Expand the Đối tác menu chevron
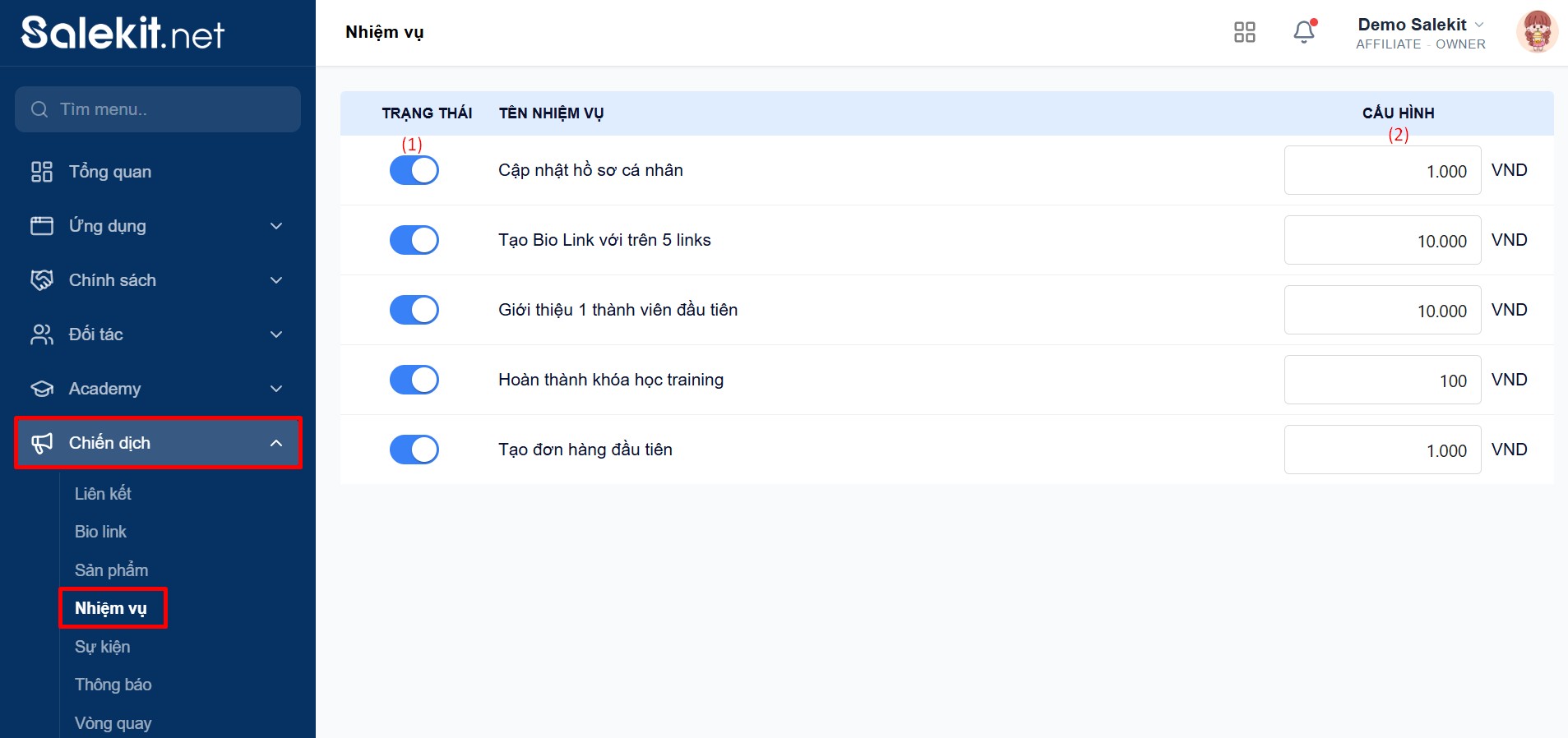Screen dimensions: 1568x738 tap(276, 334)
